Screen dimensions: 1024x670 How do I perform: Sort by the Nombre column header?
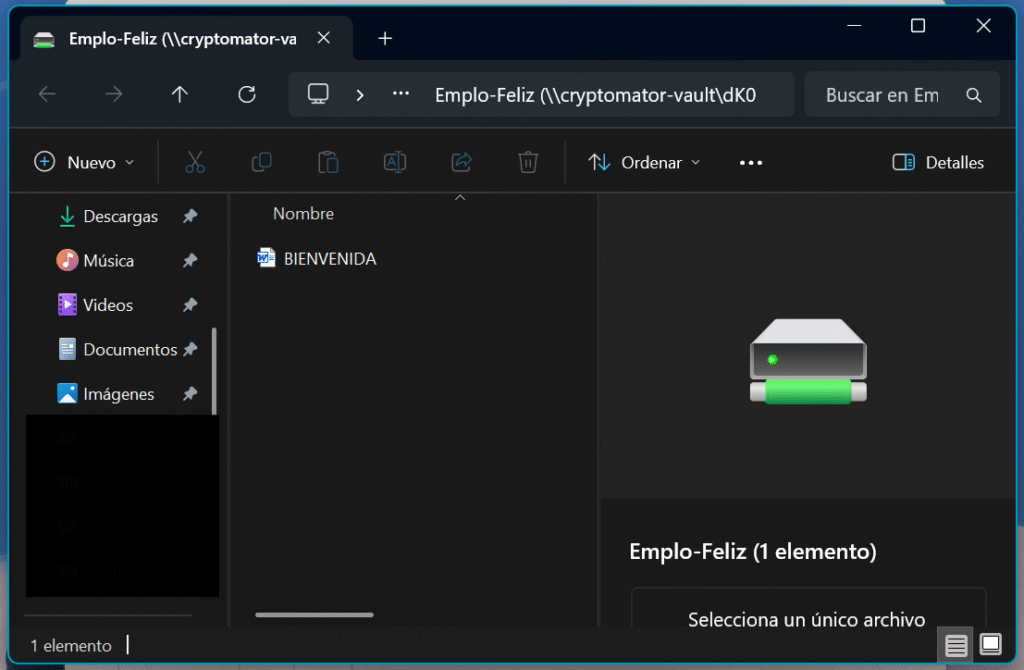pos(303,214)
